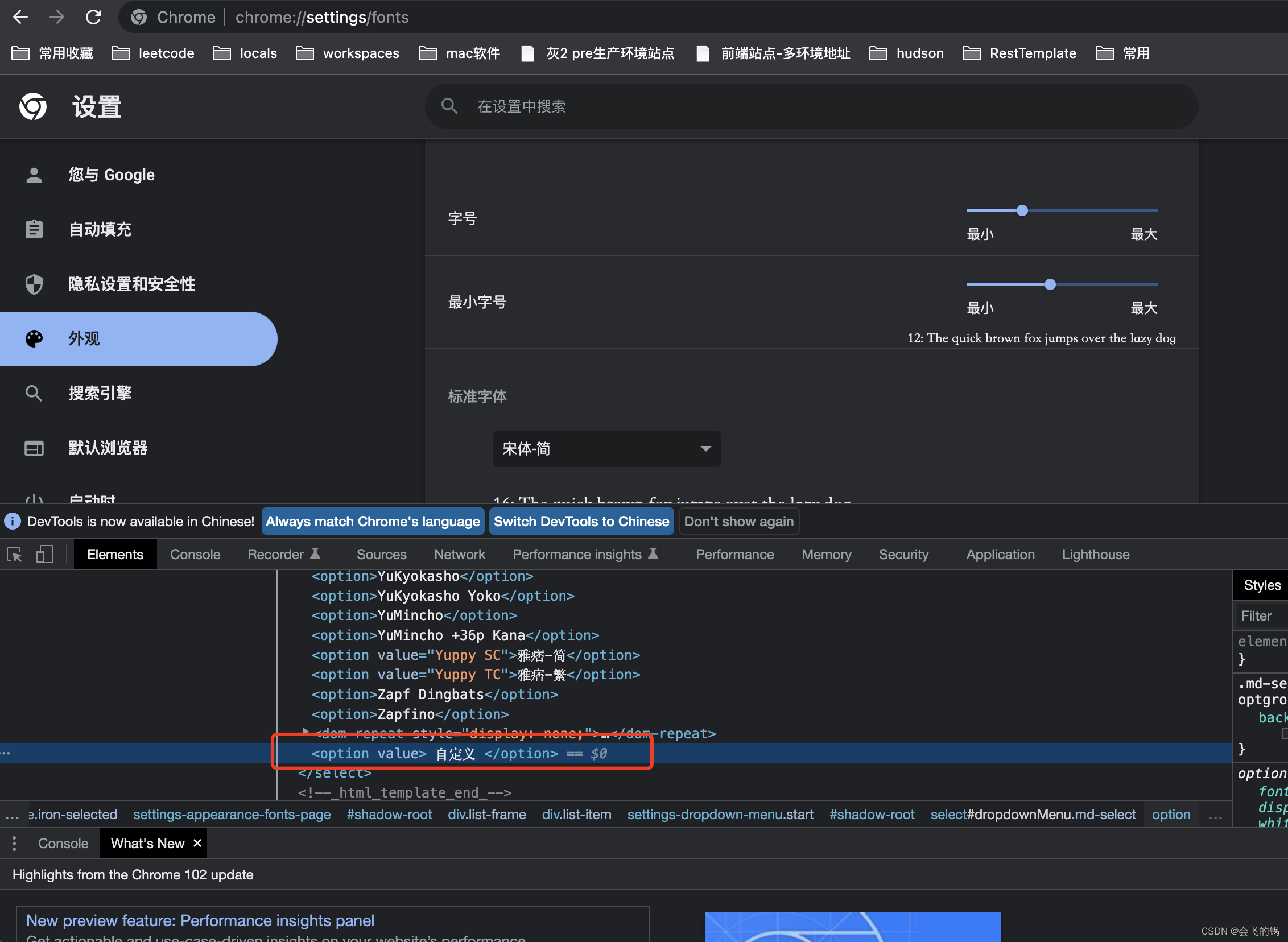The height and width of the screenshot is (942, 1288).
Task: Open the Lighthouse tab in DevTools
Action: [x=1095, y=554]
